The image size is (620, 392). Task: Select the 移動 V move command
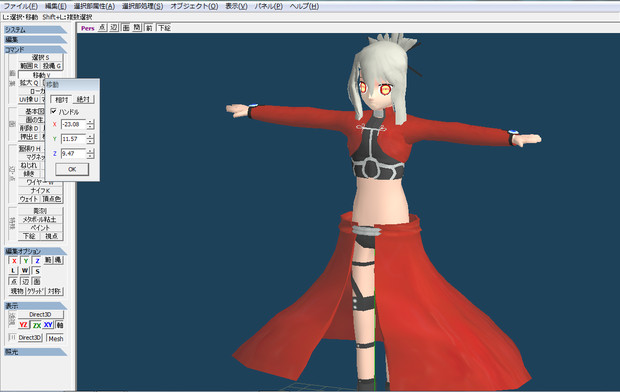[x=40, y=75]
